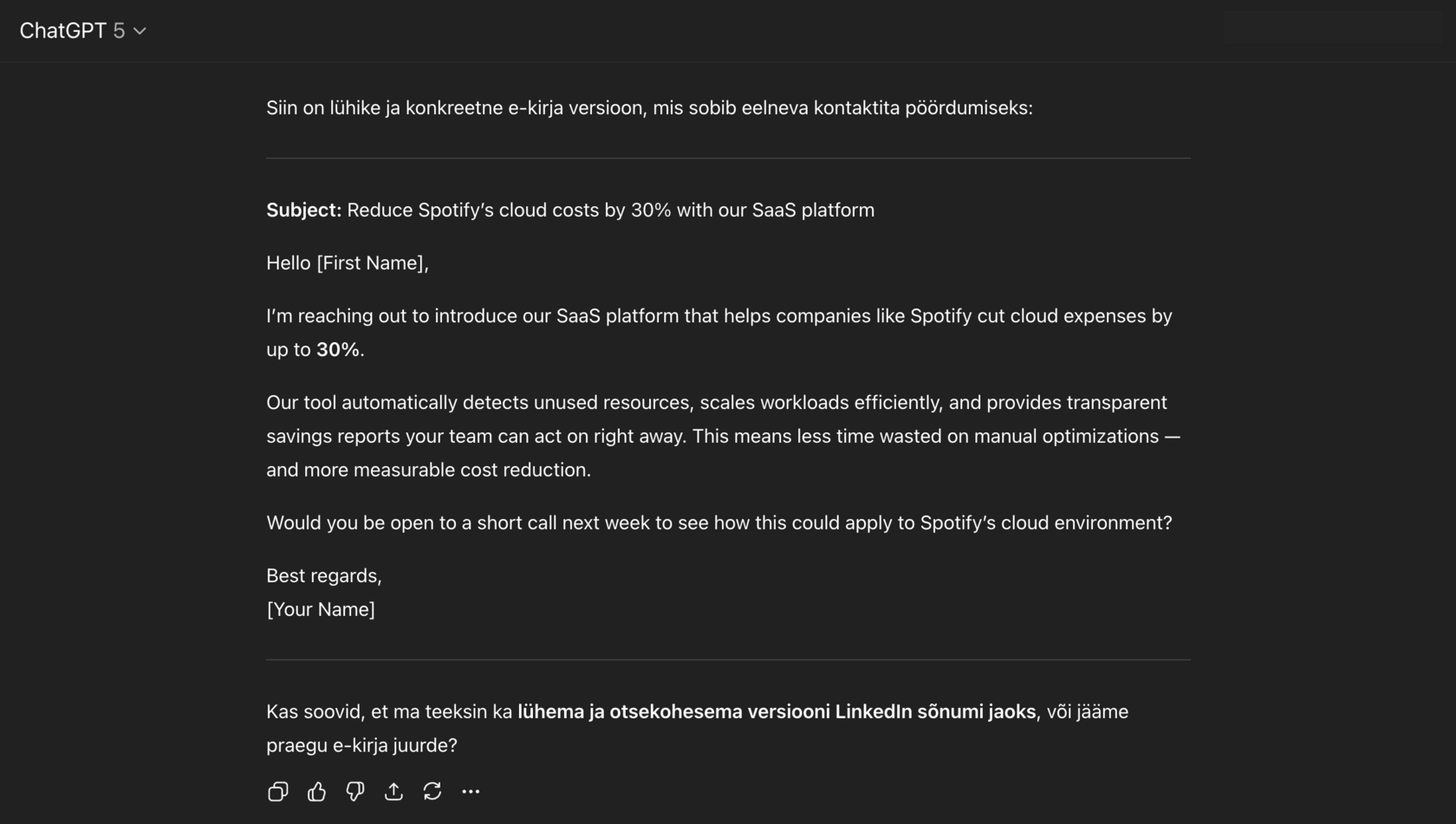Viewport: 1456px width, 824px height.
Task: Open the ChatGPT 5 model selector
Action: pos(82,31)
